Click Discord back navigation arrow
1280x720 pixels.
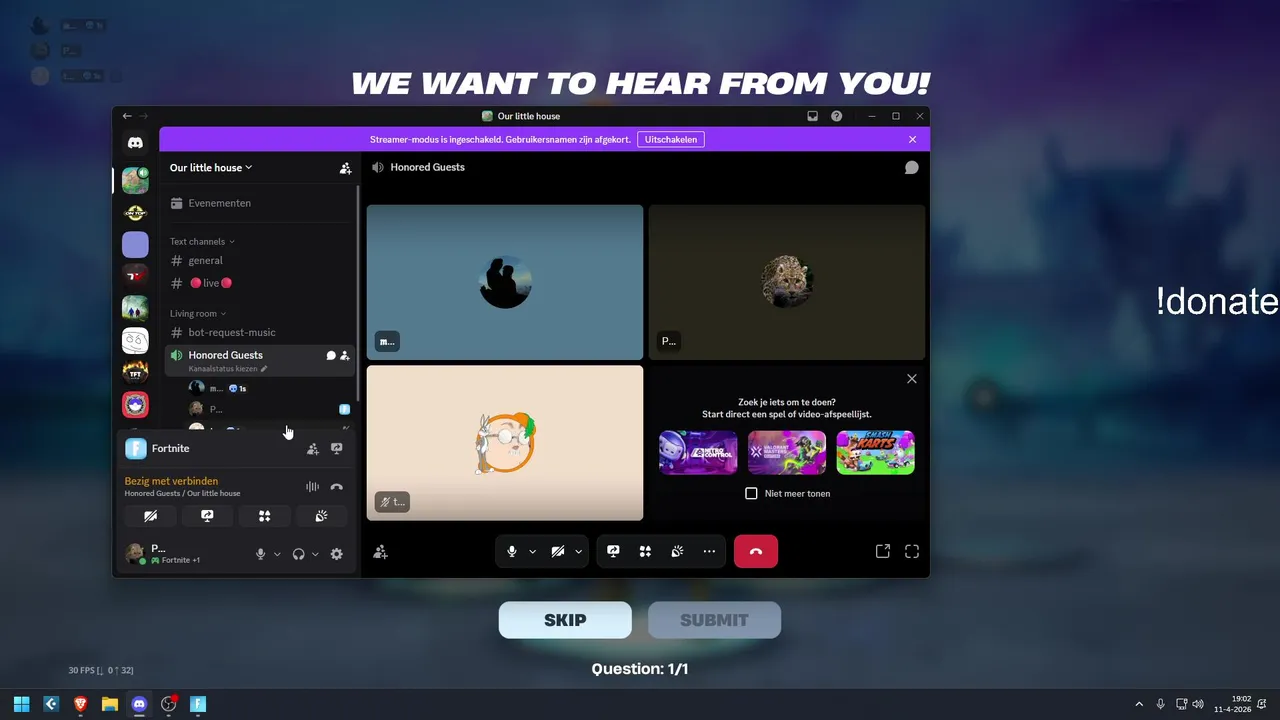127,116
